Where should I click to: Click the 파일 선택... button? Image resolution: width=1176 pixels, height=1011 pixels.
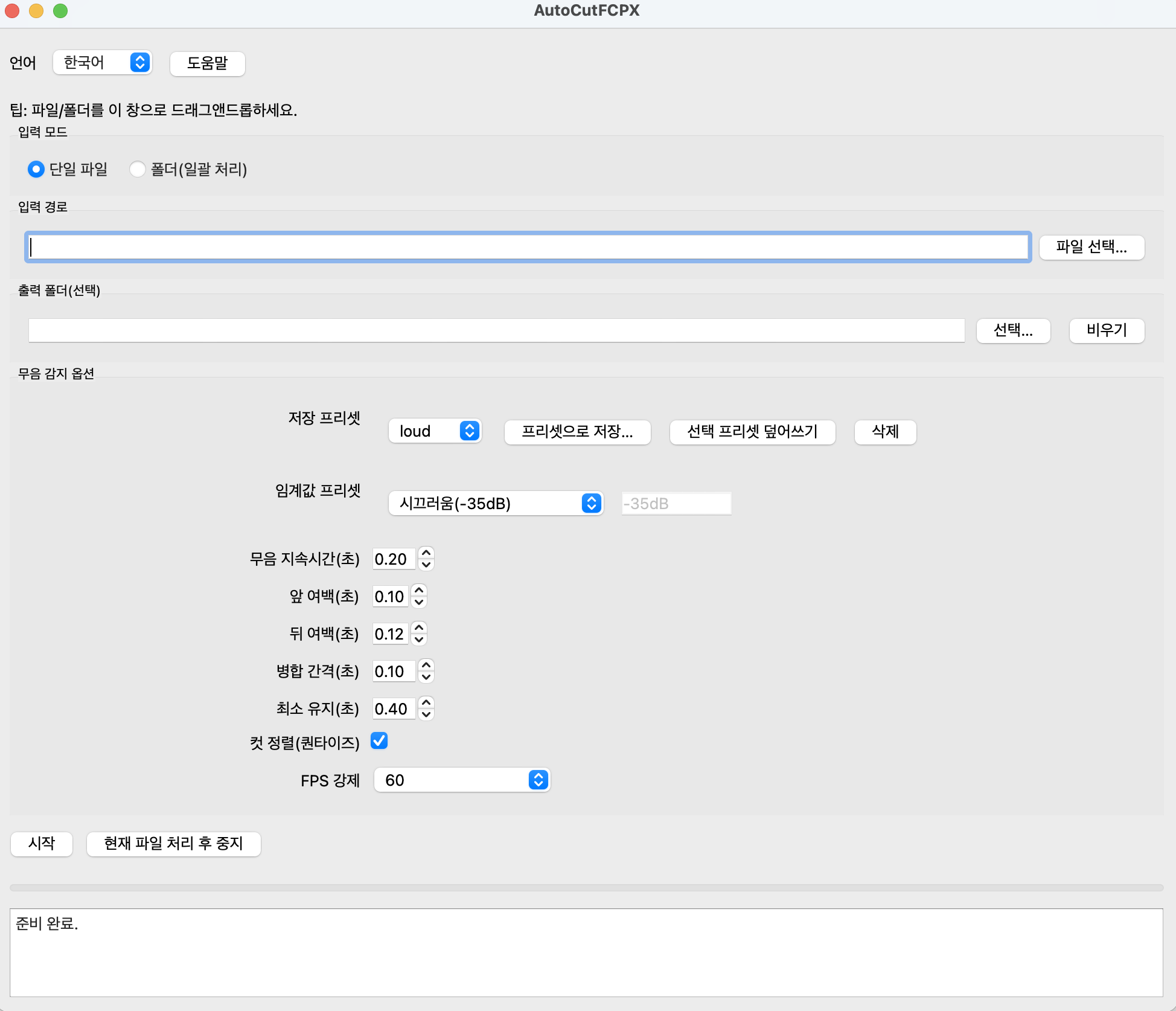(1091, 247)
